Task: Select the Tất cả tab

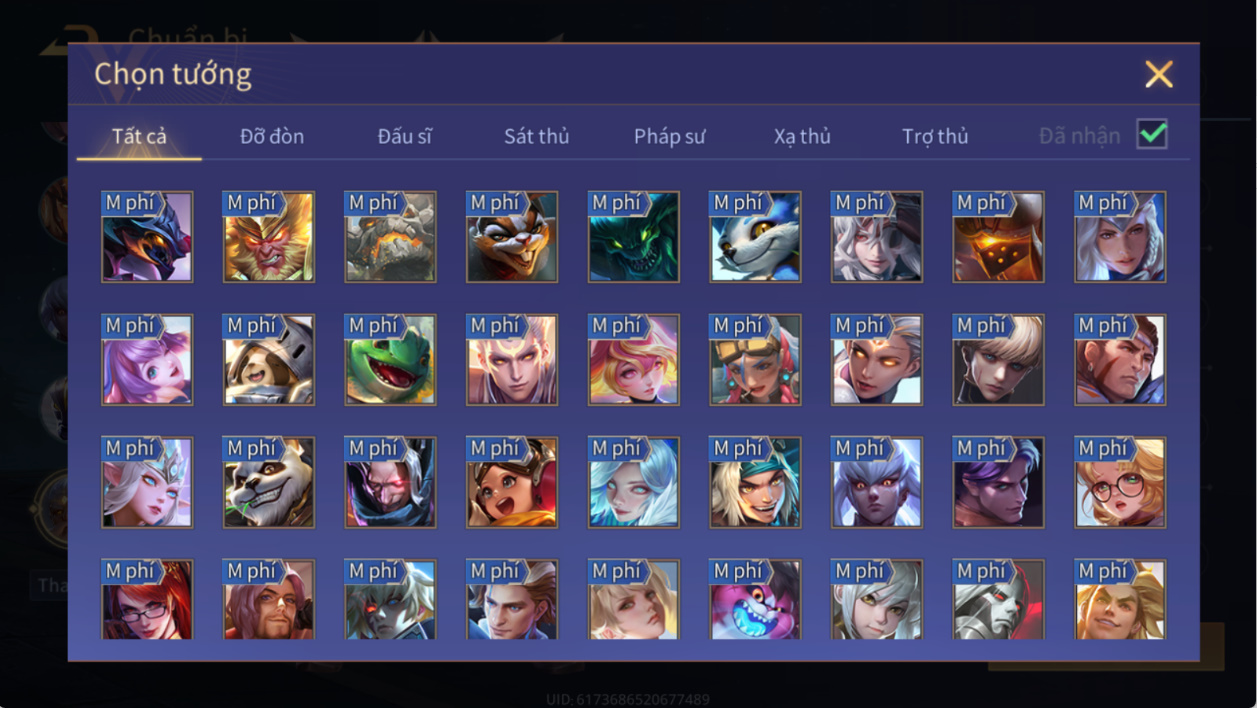Action: pyautogui.click(x=139, y=136)
